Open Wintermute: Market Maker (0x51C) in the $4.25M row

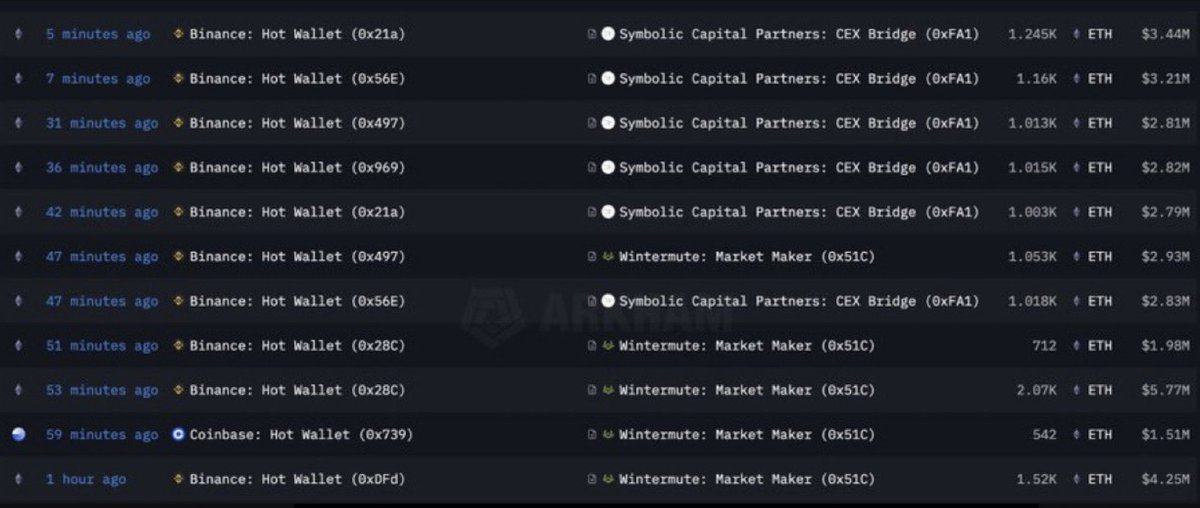(x=747, y=479)
